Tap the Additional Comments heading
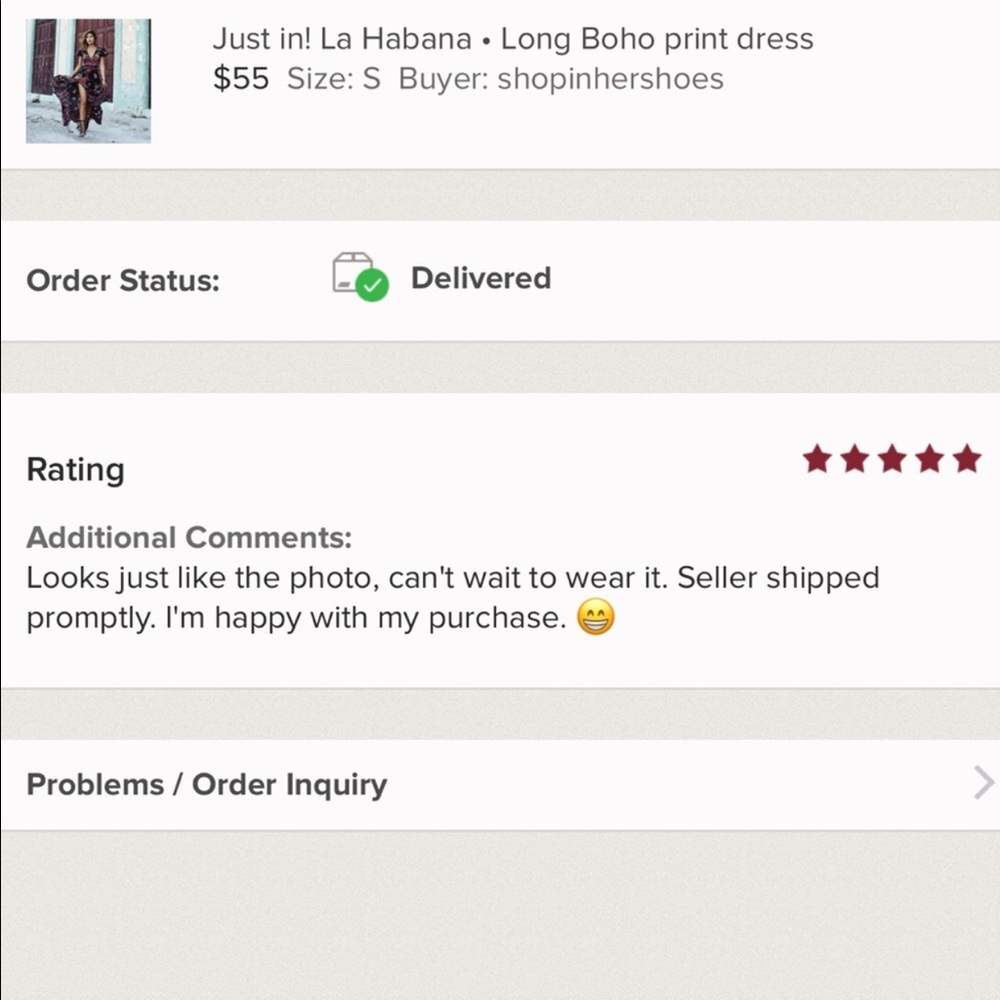The width and height of the screenshot is (1000, 1000). tap(189, 538)
